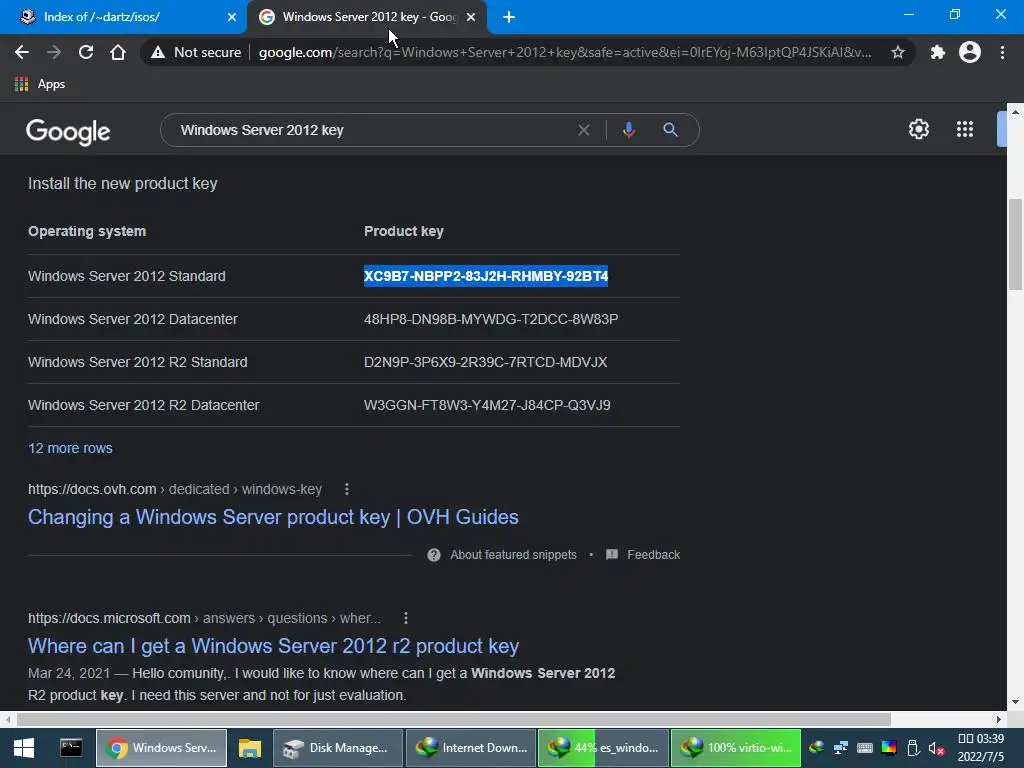Open the touch keyboard tray icon
This screenshot has width=1024, height=768.
[x=865, y=748]
